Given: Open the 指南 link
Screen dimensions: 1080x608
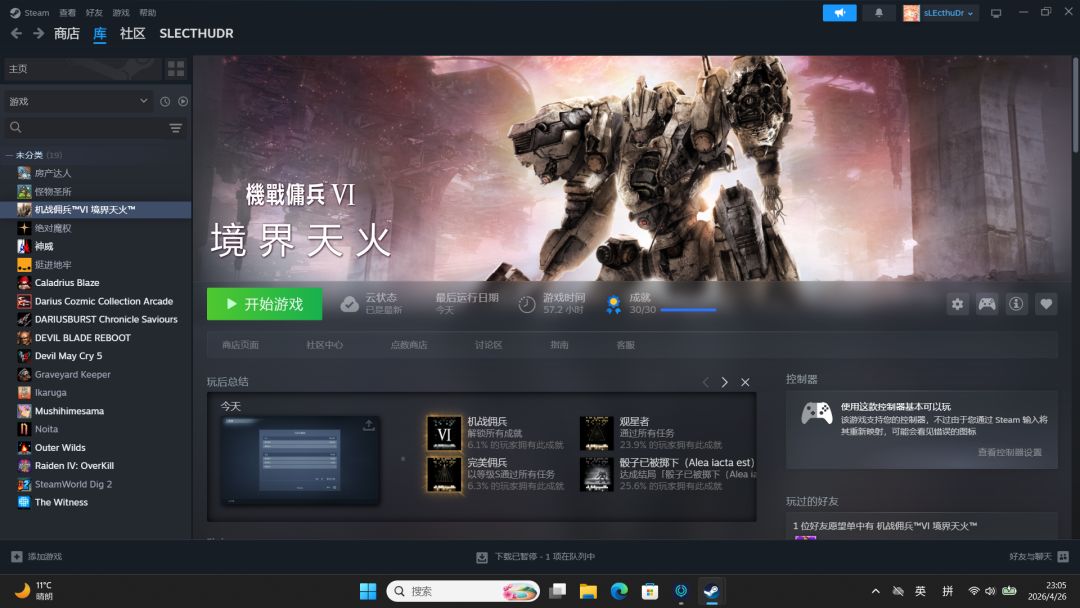Looking at the screenshot, I should [x=559, y=345].
